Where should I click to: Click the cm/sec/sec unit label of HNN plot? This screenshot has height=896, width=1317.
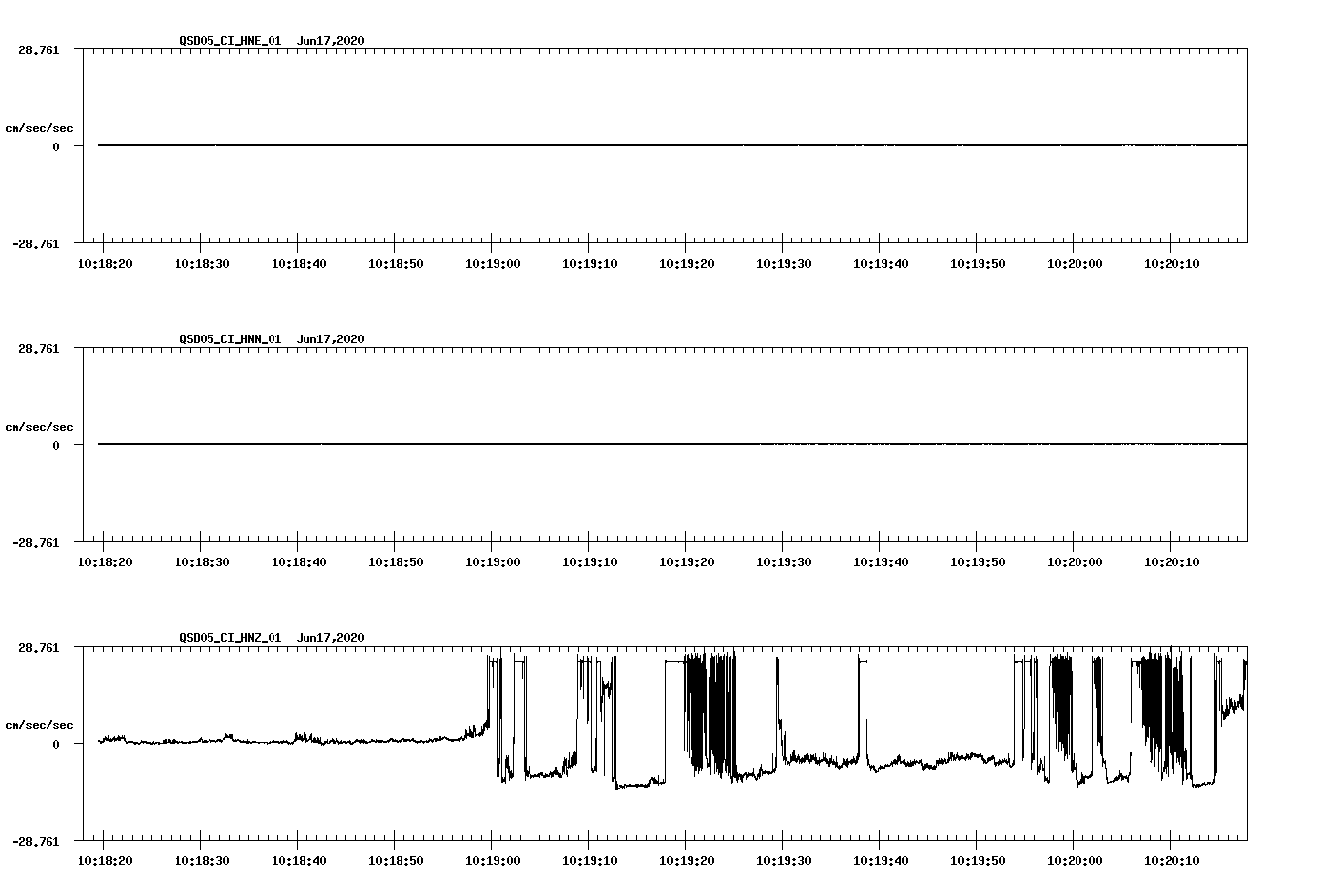[39, 427]
